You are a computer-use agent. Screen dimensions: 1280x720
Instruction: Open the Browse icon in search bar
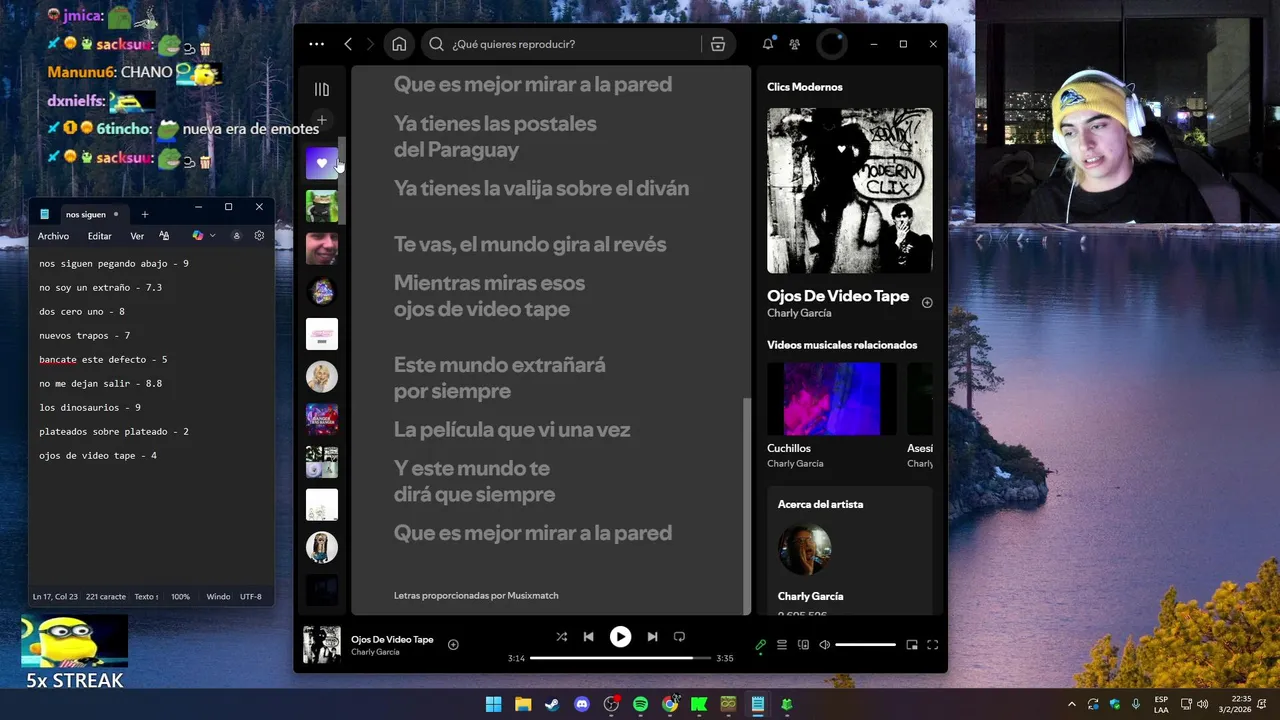(717, 44)
